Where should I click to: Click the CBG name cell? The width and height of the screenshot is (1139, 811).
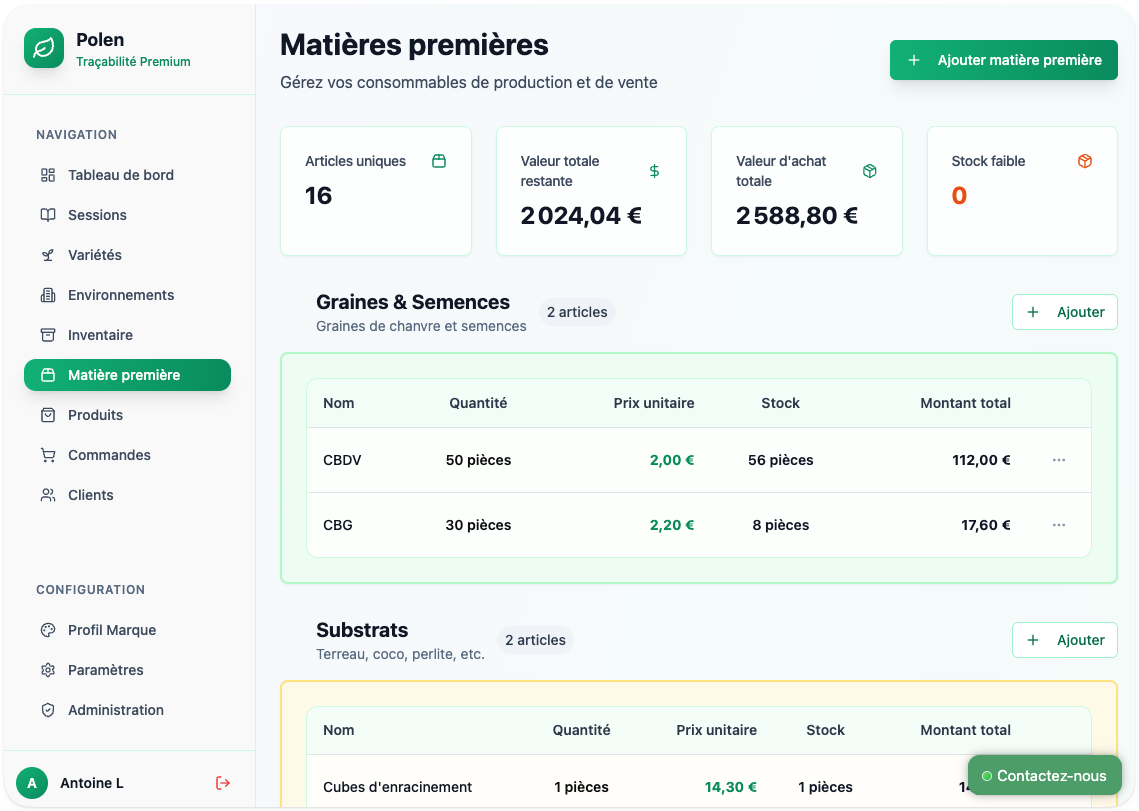pos(338,525)
